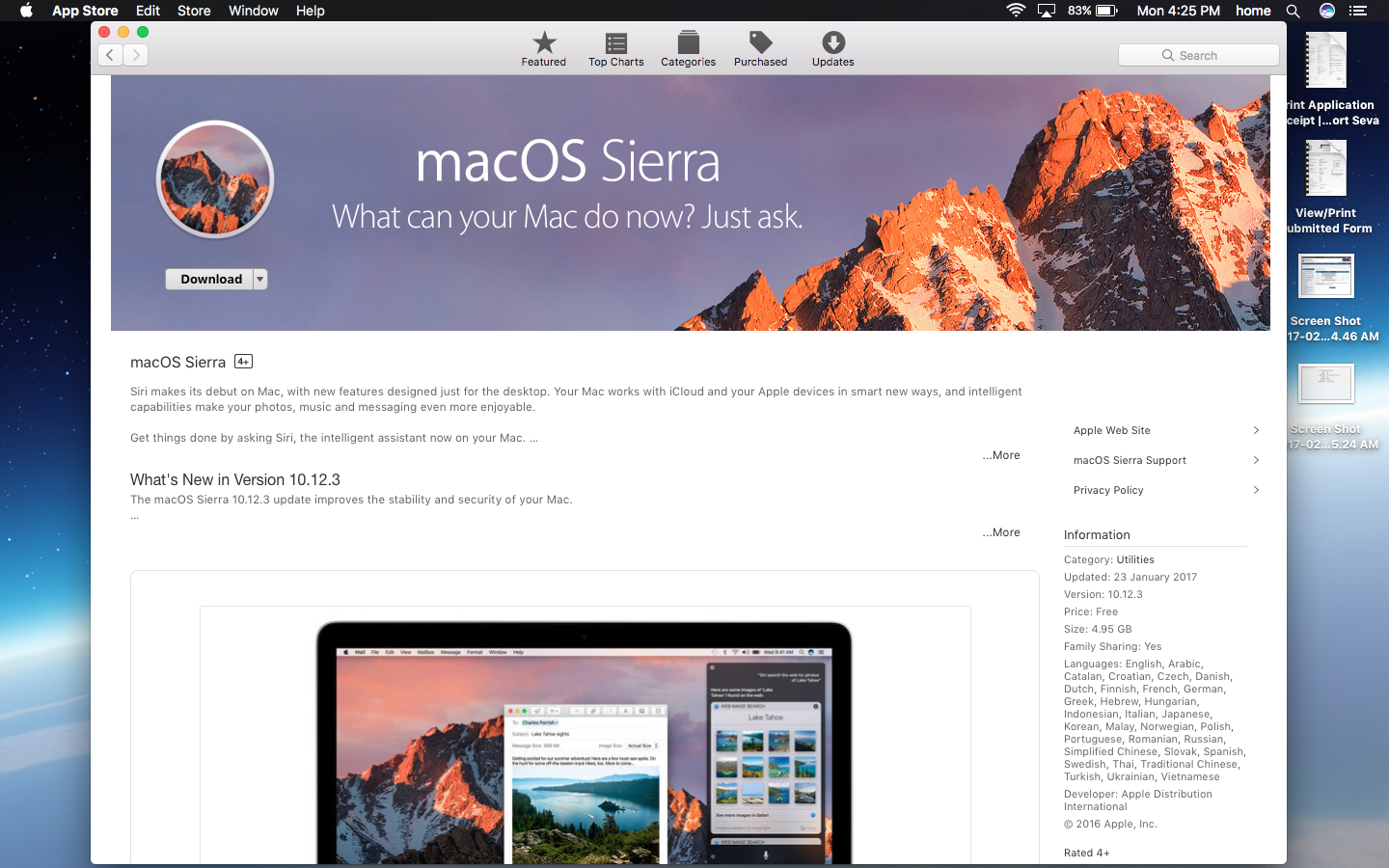Go forward with the right arrow button
Image resolution: width=1389 pixels, height=868 pixels.
[x=136, y=55]
